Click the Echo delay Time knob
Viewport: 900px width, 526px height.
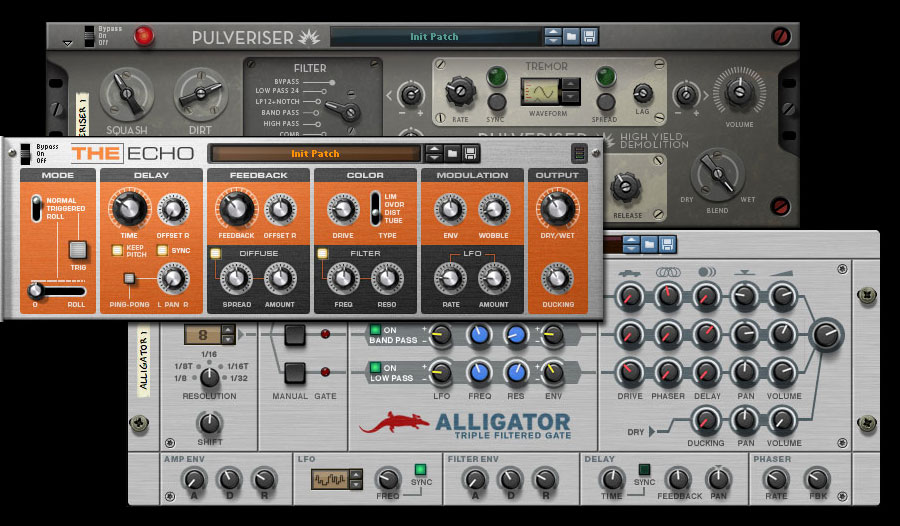click(x=129, y=208)
